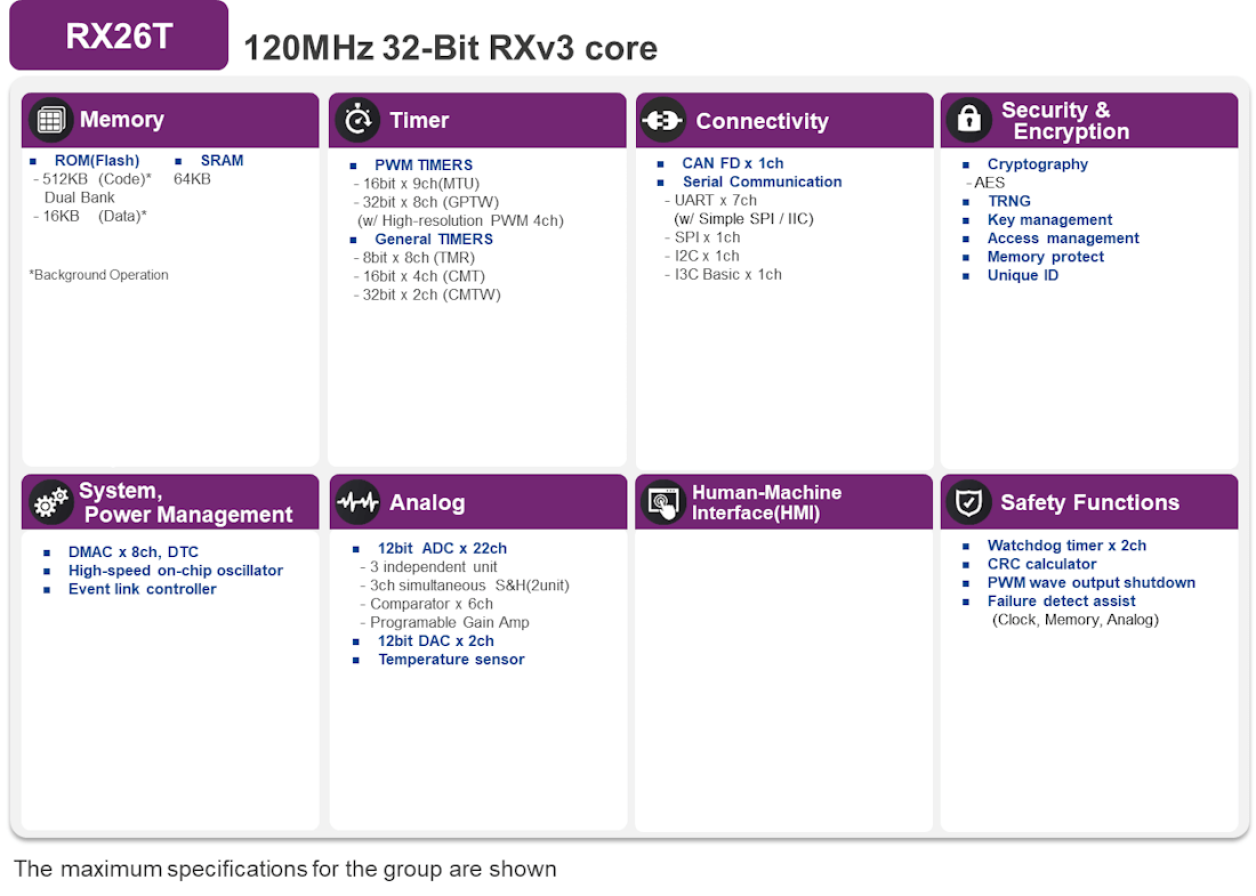Click the Cryptography link
This screenshot has width=1256, height=896.
1038,163
